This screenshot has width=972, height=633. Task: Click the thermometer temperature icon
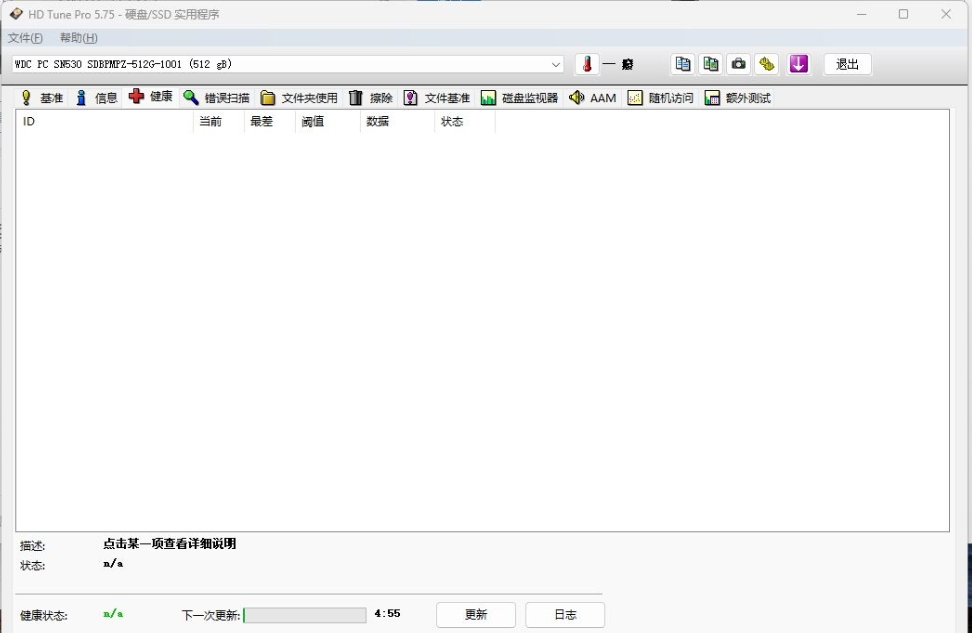[x=587, y=64]
